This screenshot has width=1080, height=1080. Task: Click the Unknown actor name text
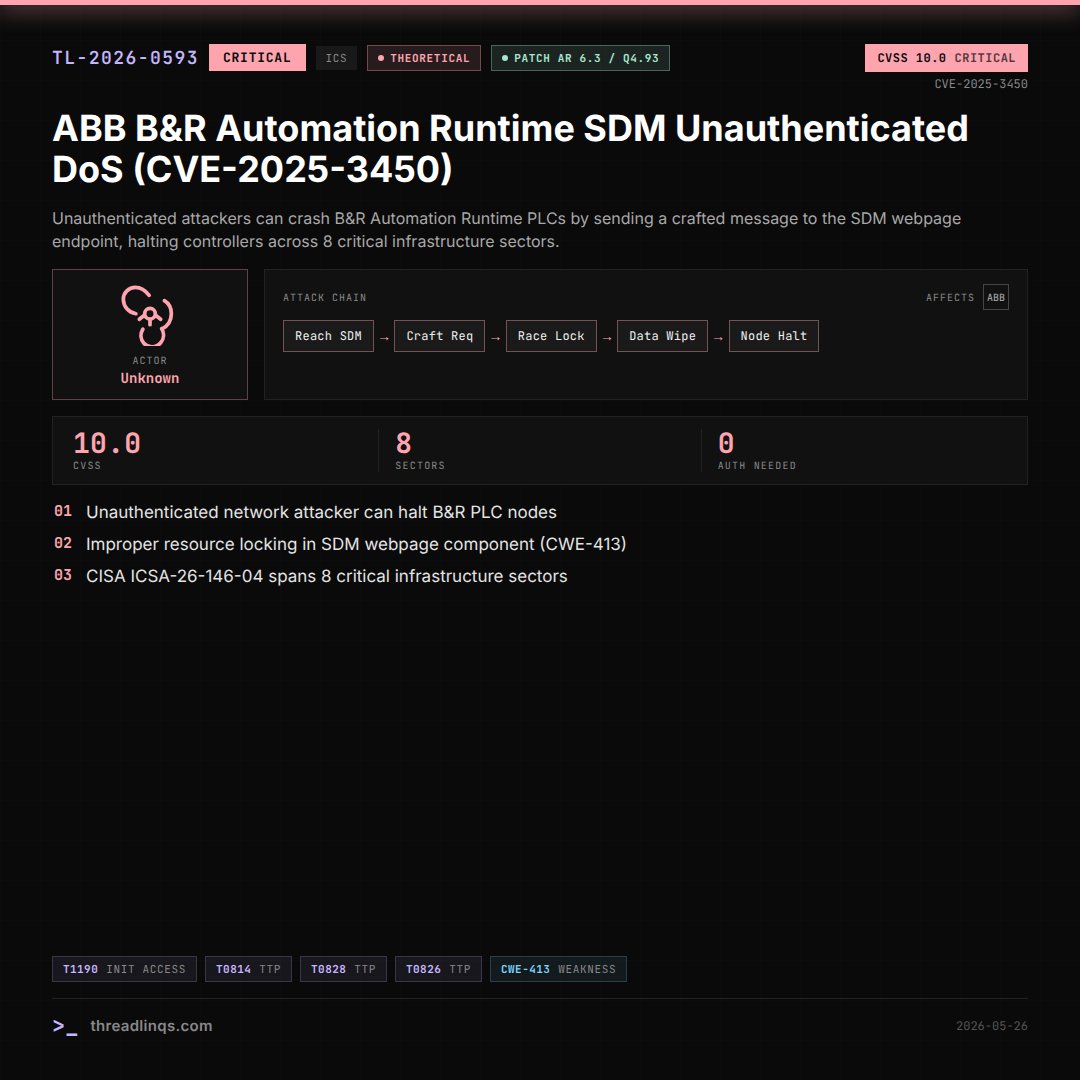pyautogui.click(x=149, y=378)
